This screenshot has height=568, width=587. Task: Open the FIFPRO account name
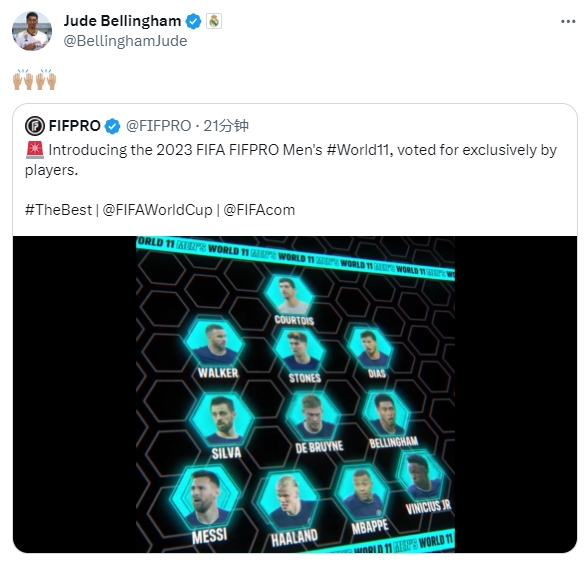74,126
